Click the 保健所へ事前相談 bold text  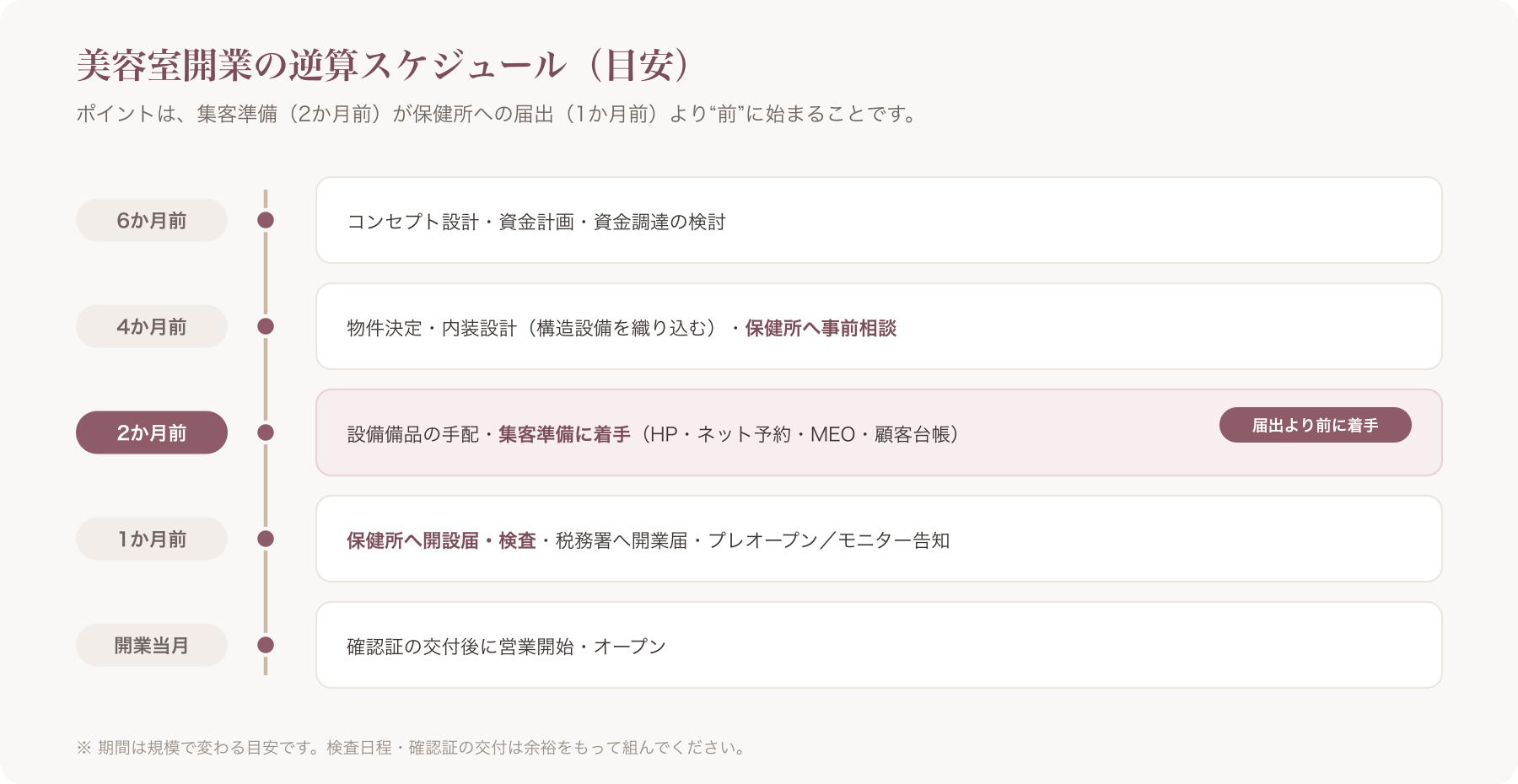pos(821,328)
